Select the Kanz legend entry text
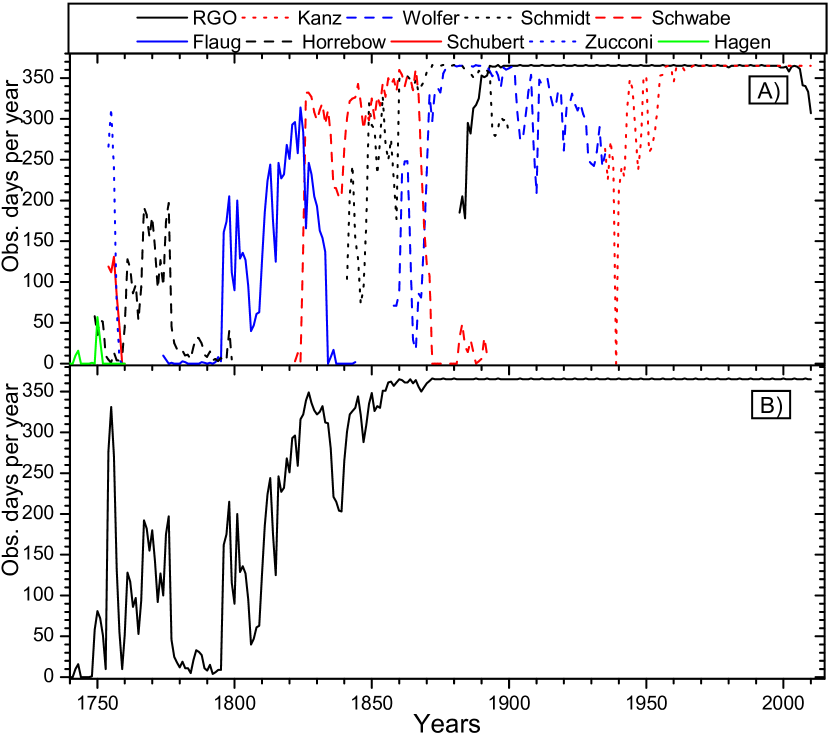The width and height of the screenshot is (830, 735). click(320, 18)
